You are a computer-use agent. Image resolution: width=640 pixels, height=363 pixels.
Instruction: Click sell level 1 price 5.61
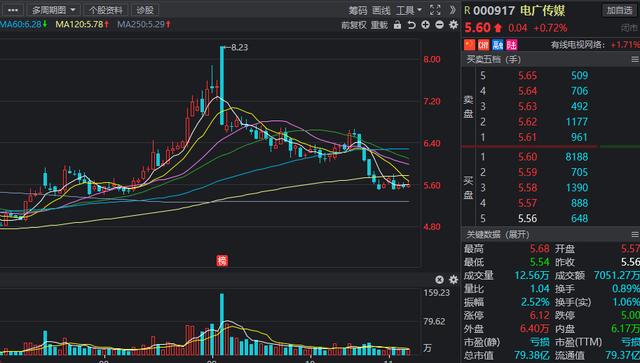(x=527, y=137)
